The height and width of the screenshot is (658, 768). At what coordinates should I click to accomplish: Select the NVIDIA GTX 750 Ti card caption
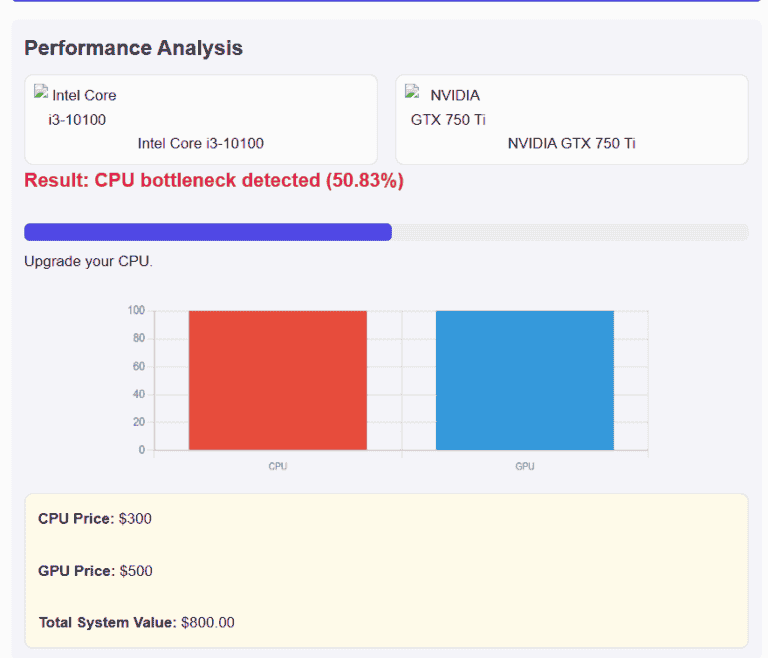(x=571, y=143)
